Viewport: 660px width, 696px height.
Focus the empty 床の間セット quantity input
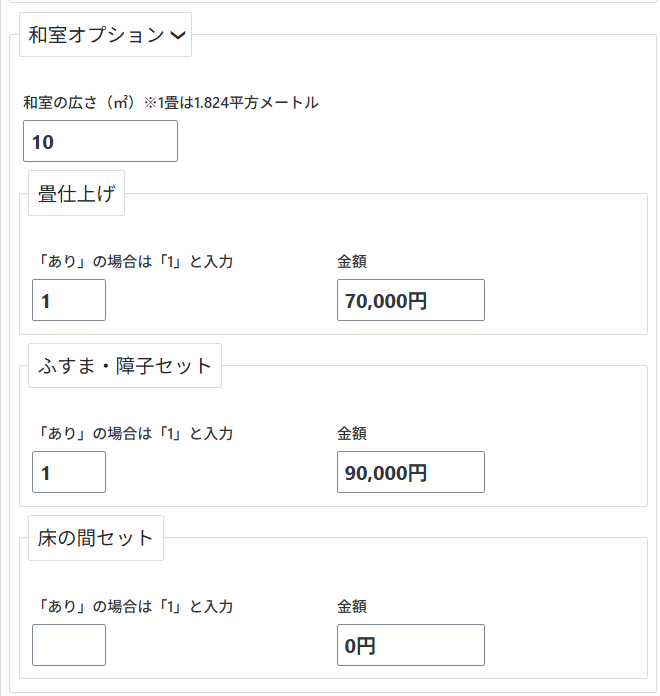click(69, 645)
